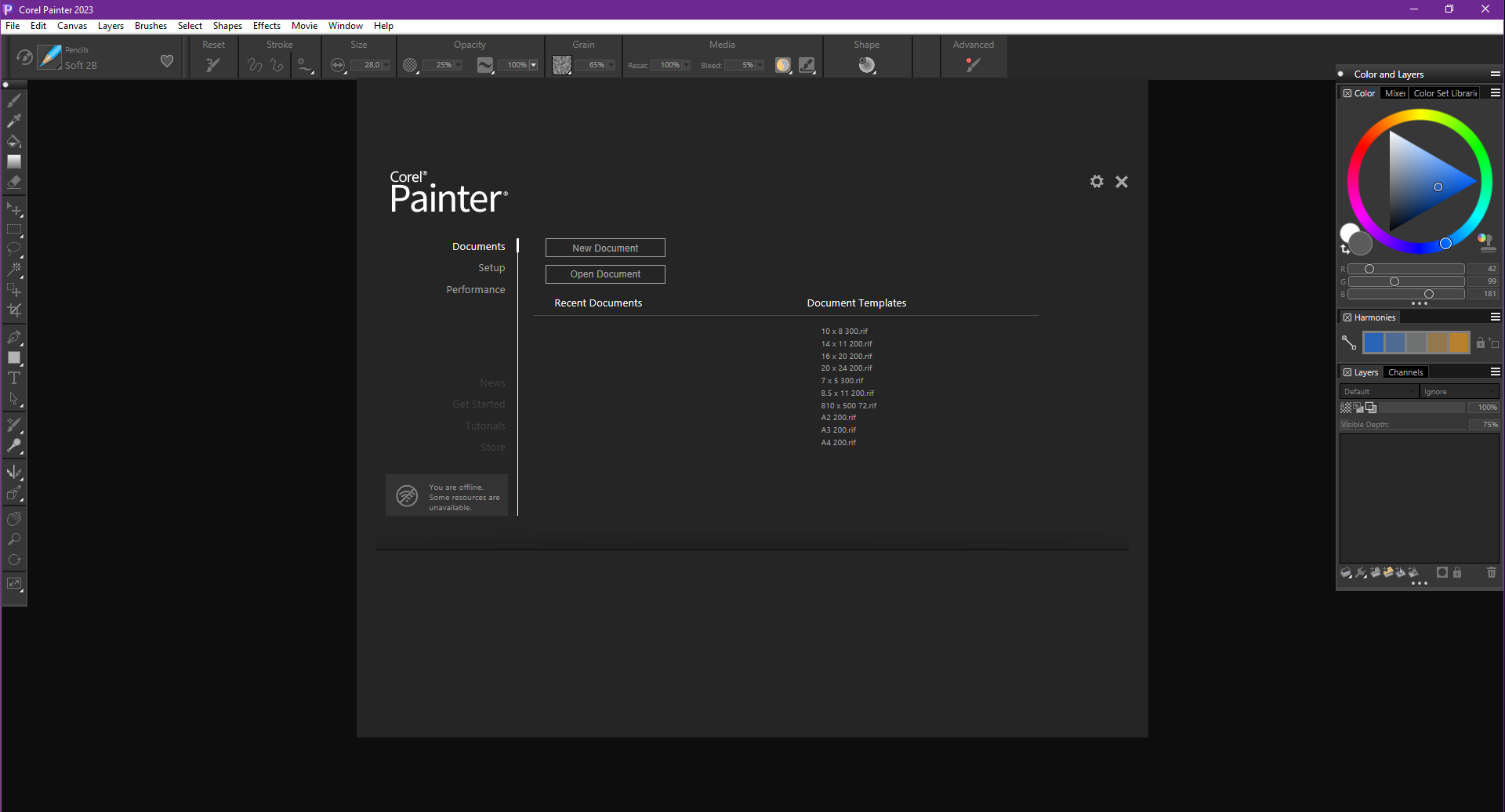Open the 25% Opacity dropdown
The width and height of the screenshot is (1505, 812).
[458, 65]
